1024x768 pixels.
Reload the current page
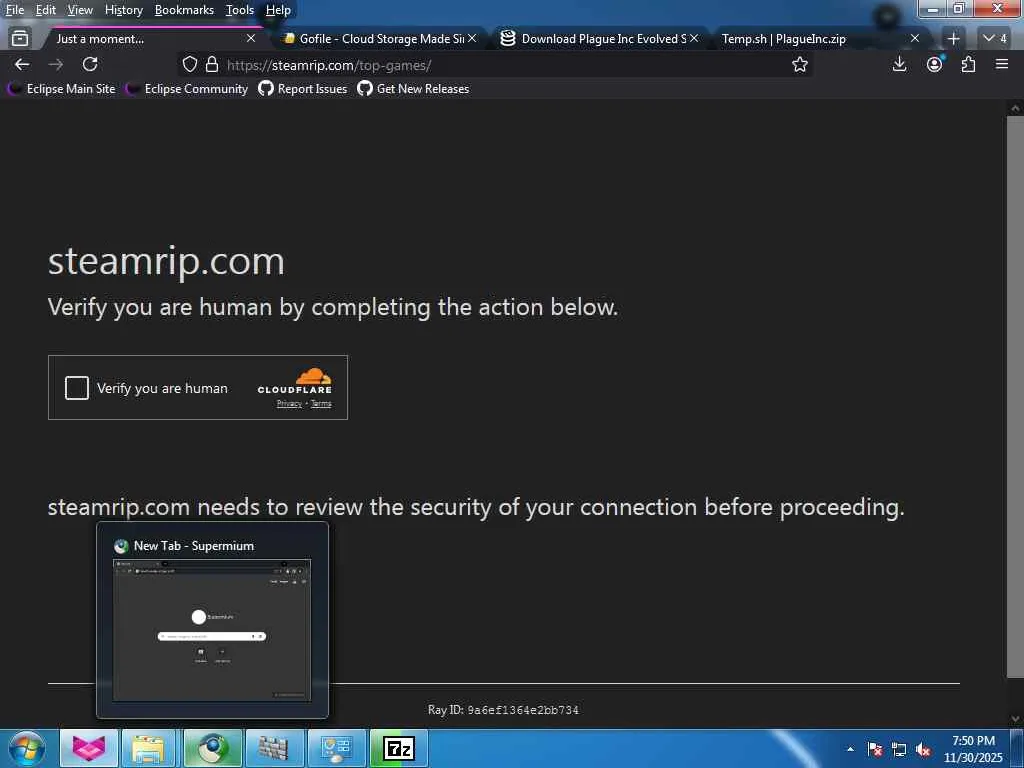(90, 64)
